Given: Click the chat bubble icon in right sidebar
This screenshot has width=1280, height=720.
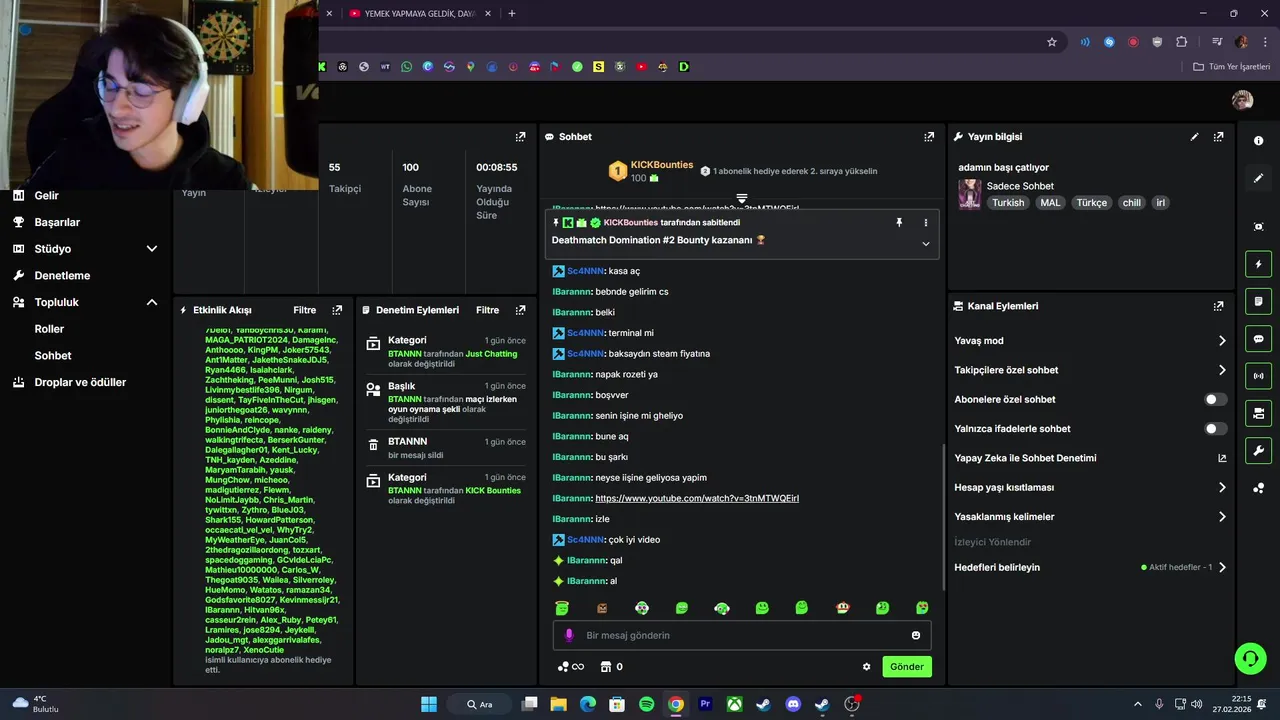Looking at the screenshot, I should [1259, 339].
